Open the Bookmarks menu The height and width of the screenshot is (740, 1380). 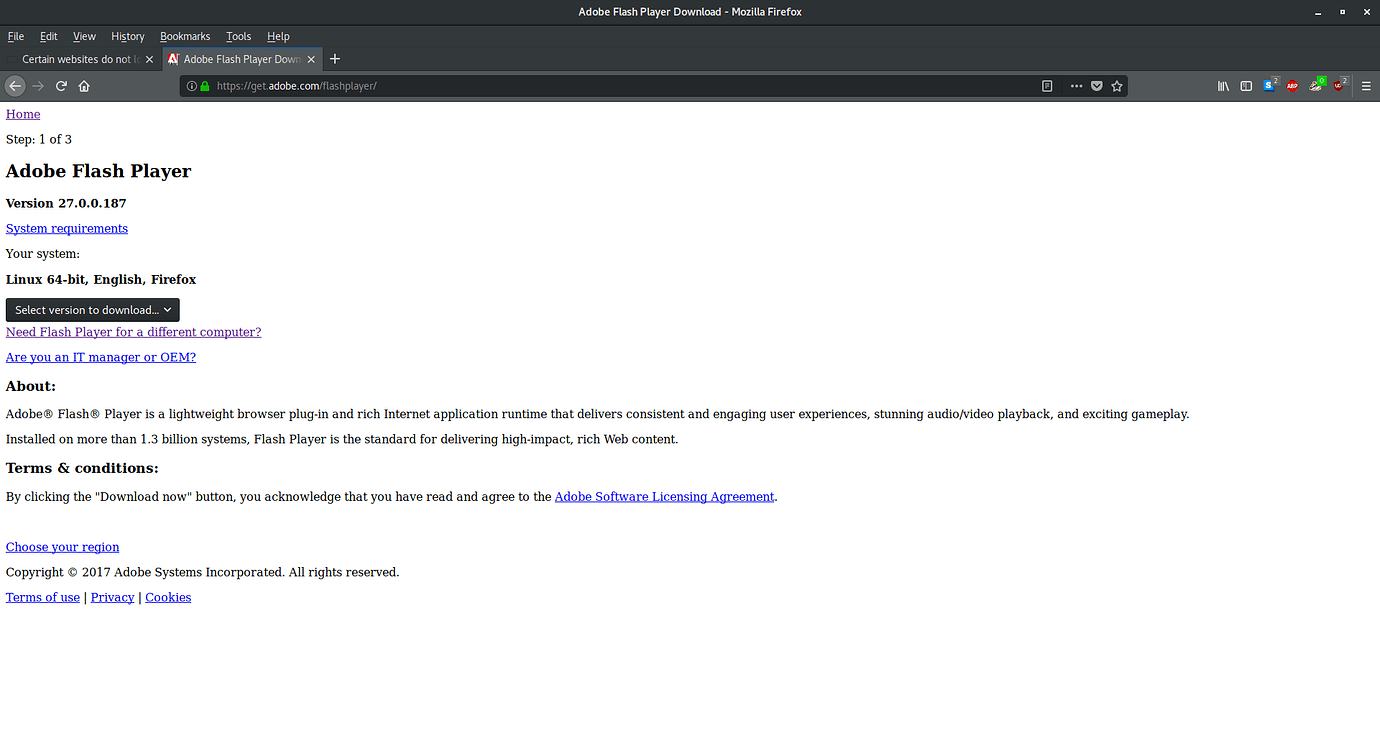point(185,36)
